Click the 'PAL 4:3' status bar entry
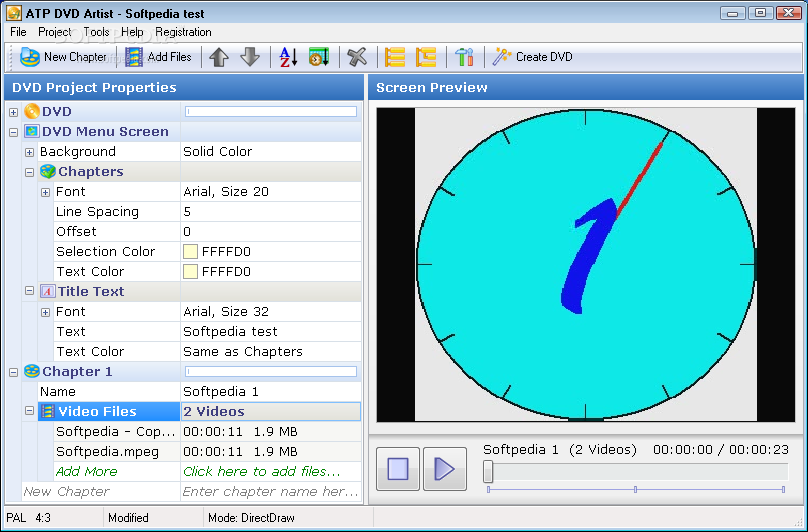The width and height of the screenshot is (808, 532). (28, 518)
